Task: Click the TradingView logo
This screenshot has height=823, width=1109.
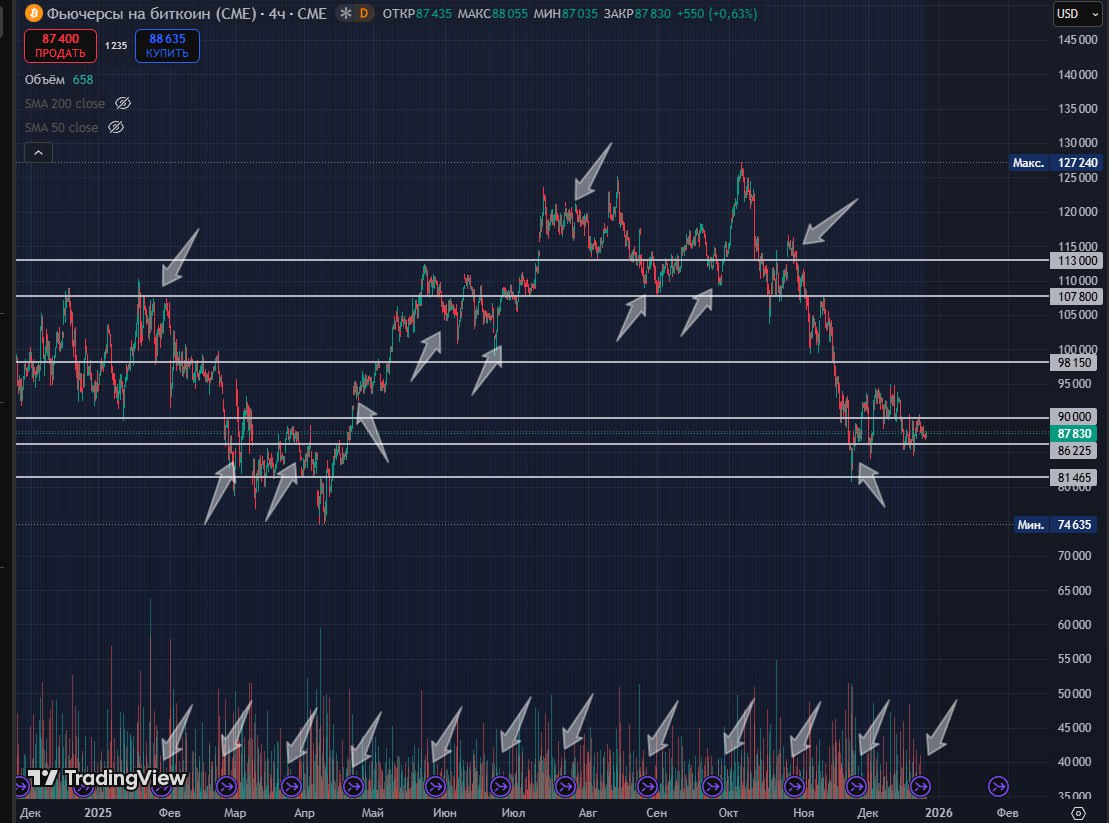Action: [106, 778]
